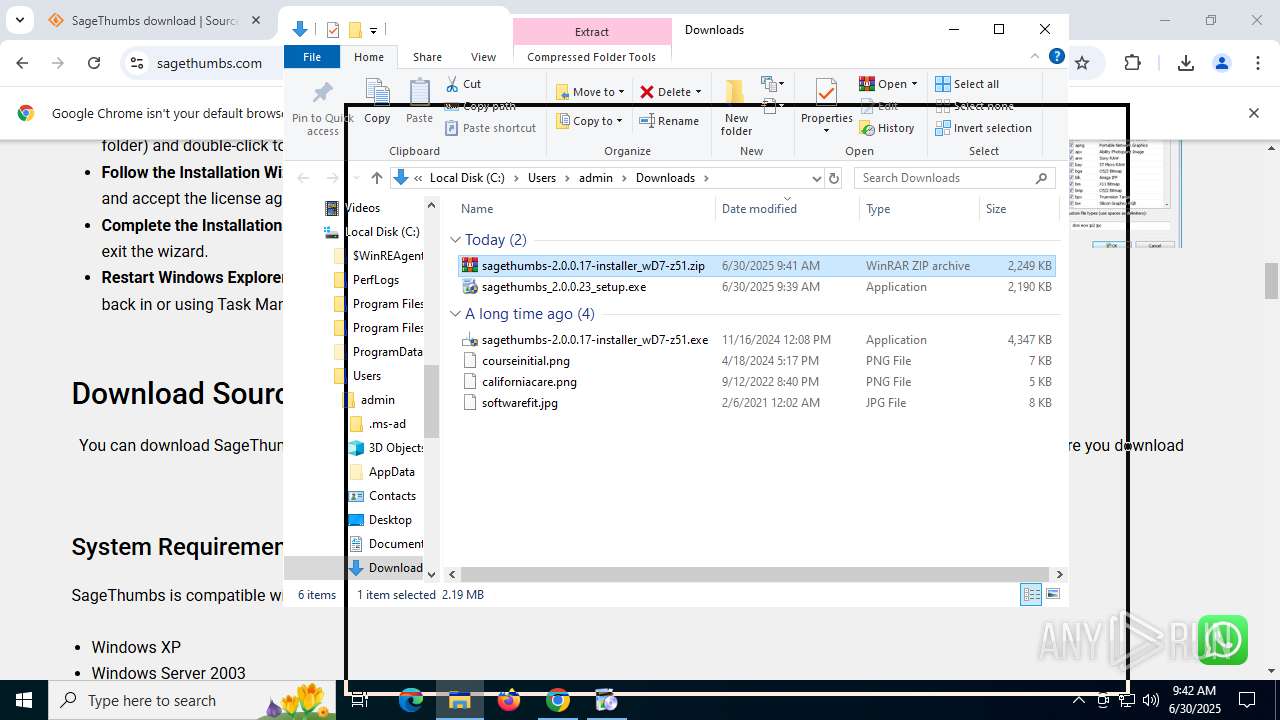Open Customize Quick Access Toolbar dropdown
Image resolution: width=1280 pixels, height=720 pixels.
[374, 31]
